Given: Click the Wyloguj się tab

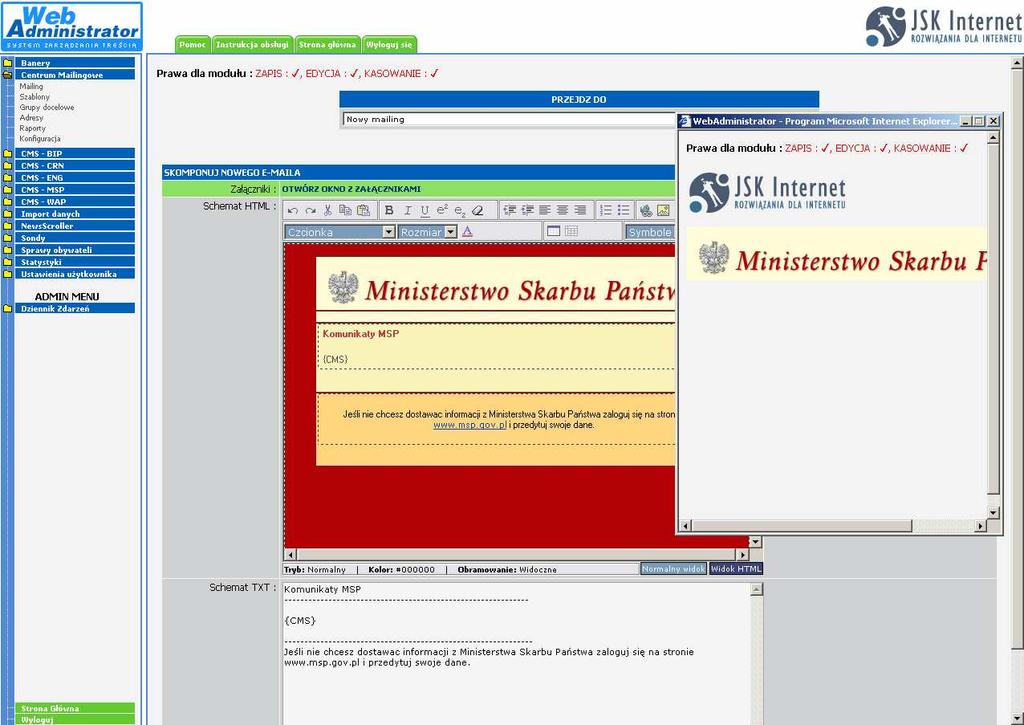Looking at the screenshot, I should pyautogui.click(x=389, y=44).
